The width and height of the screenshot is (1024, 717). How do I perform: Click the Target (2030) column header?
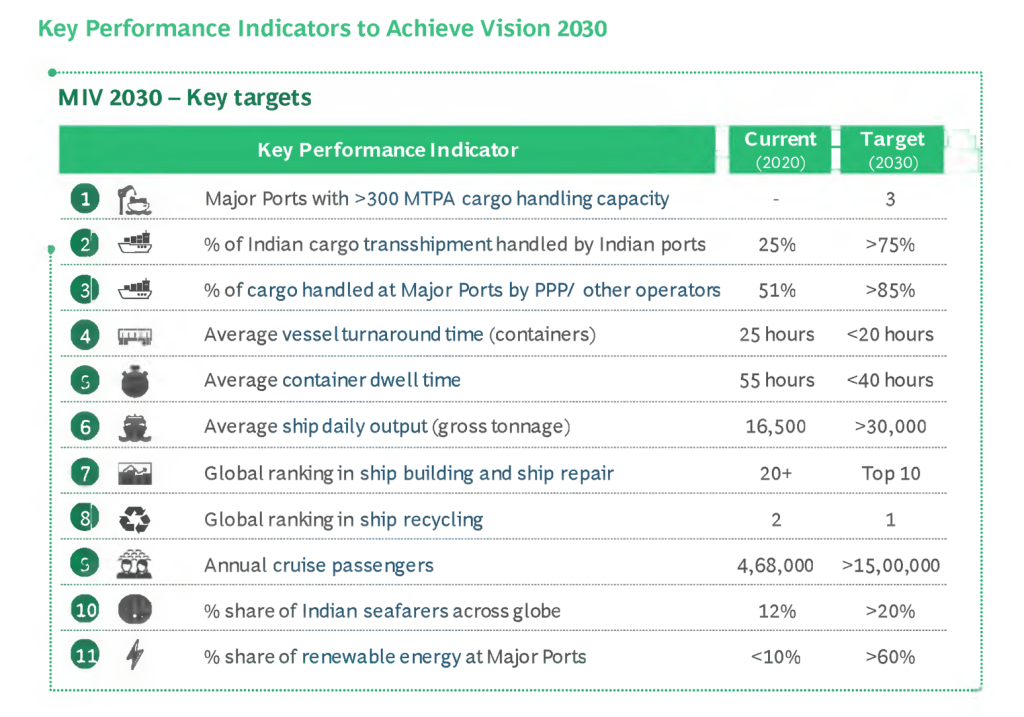click(x=892, y=150)
